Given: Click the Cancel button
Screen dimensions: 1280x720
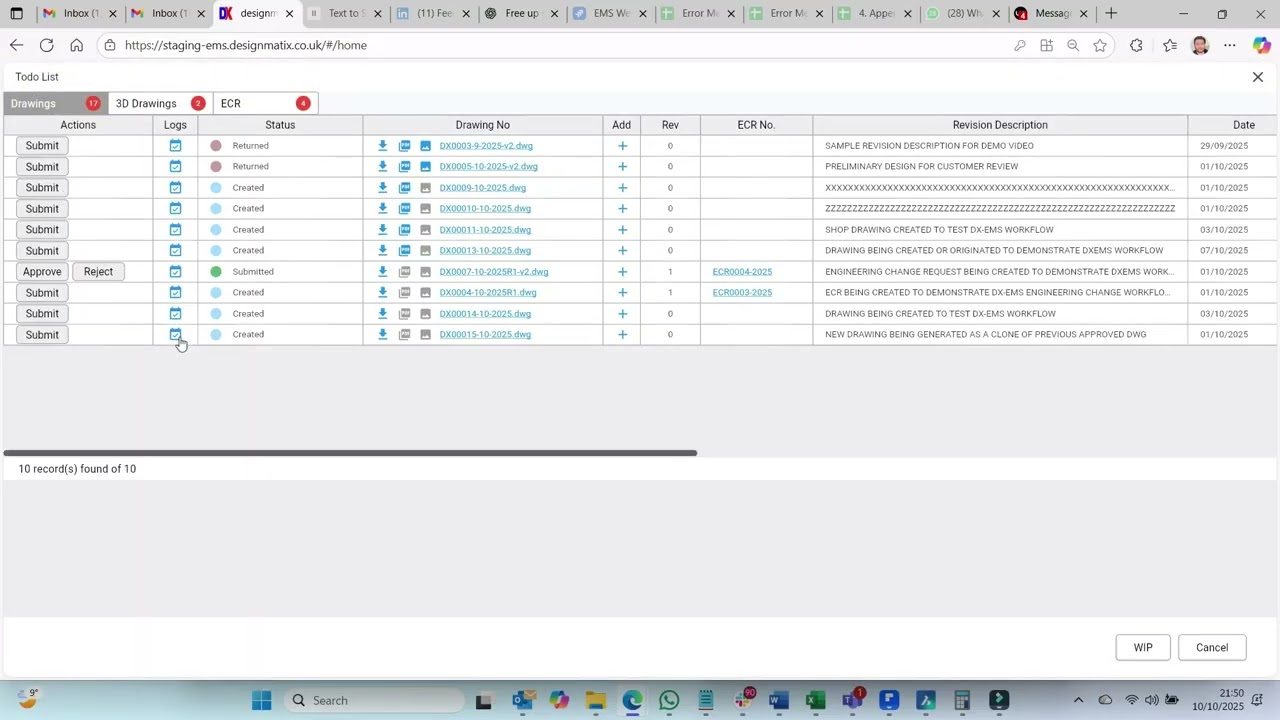Looking at the screenshot, I should 1212,648.
